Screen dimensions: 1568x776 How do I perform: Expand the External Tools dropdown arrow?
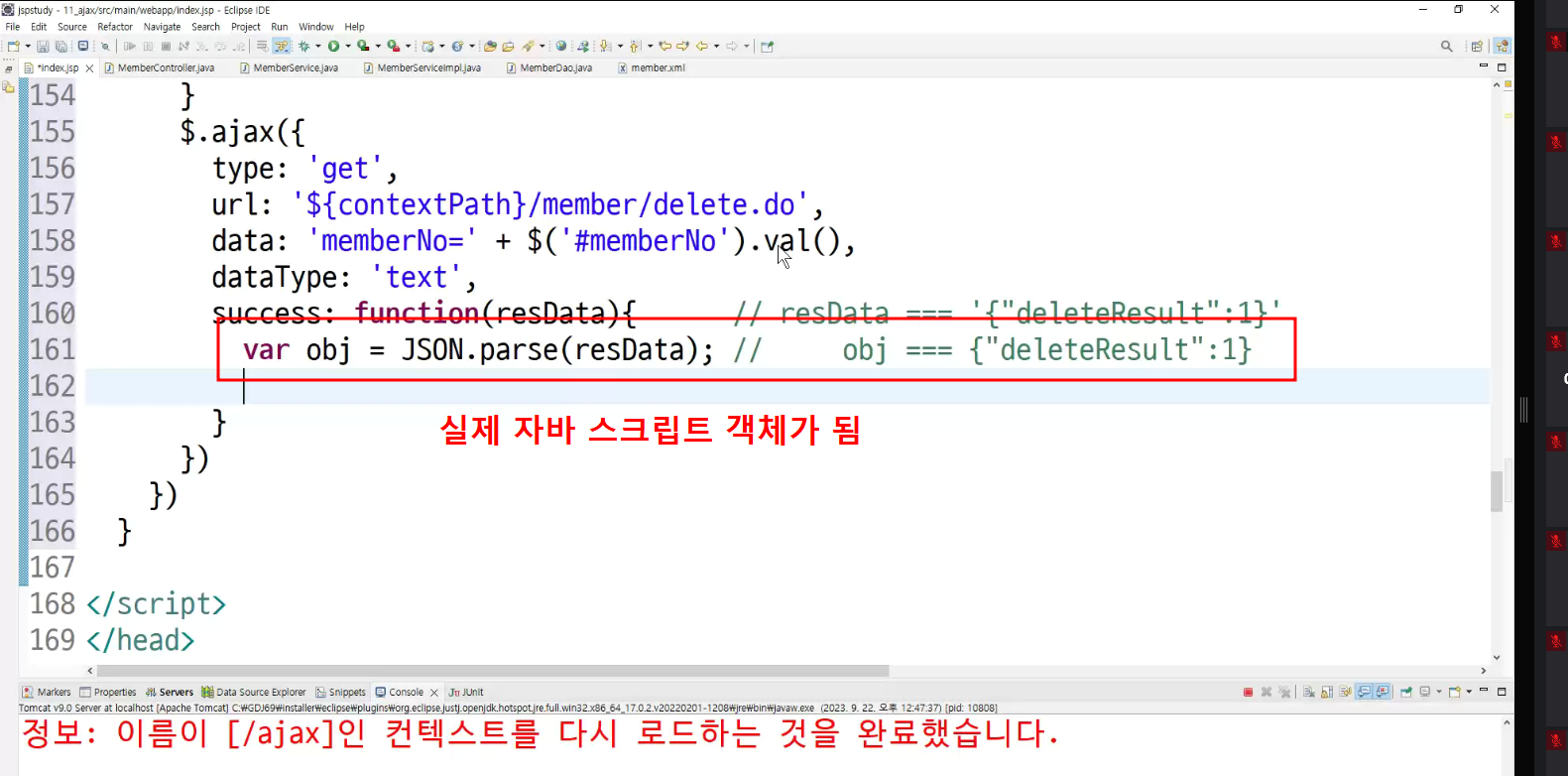[408, 47]
